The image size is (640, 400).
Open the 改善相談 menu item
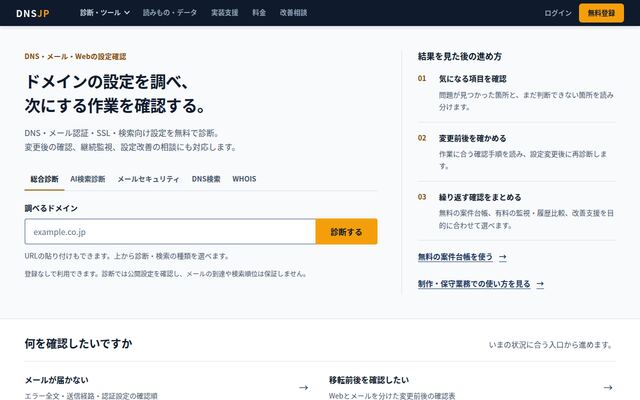[x=293, y=13]
